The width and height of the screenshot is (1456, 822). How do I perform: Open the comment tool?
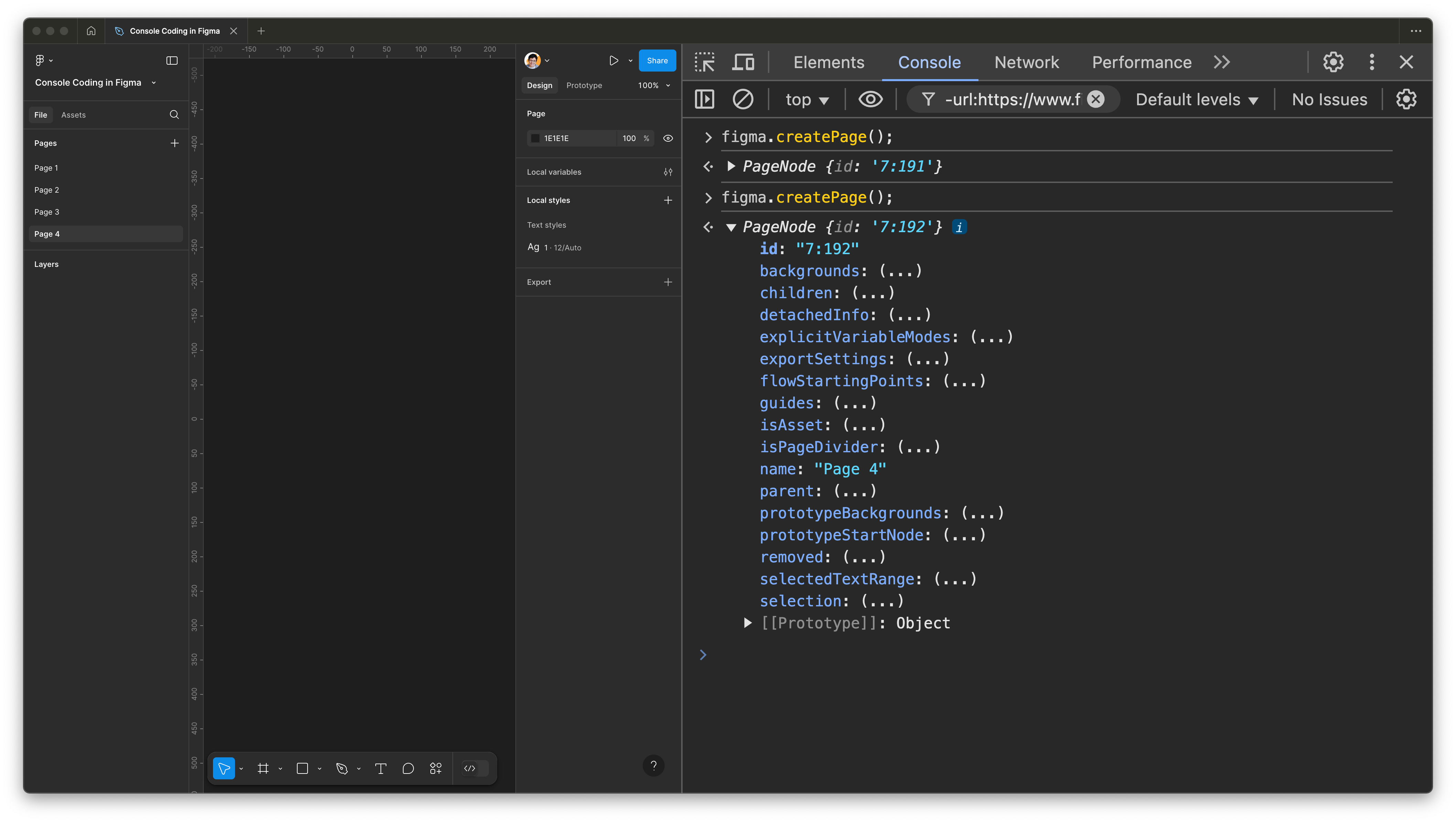(408, 768)
